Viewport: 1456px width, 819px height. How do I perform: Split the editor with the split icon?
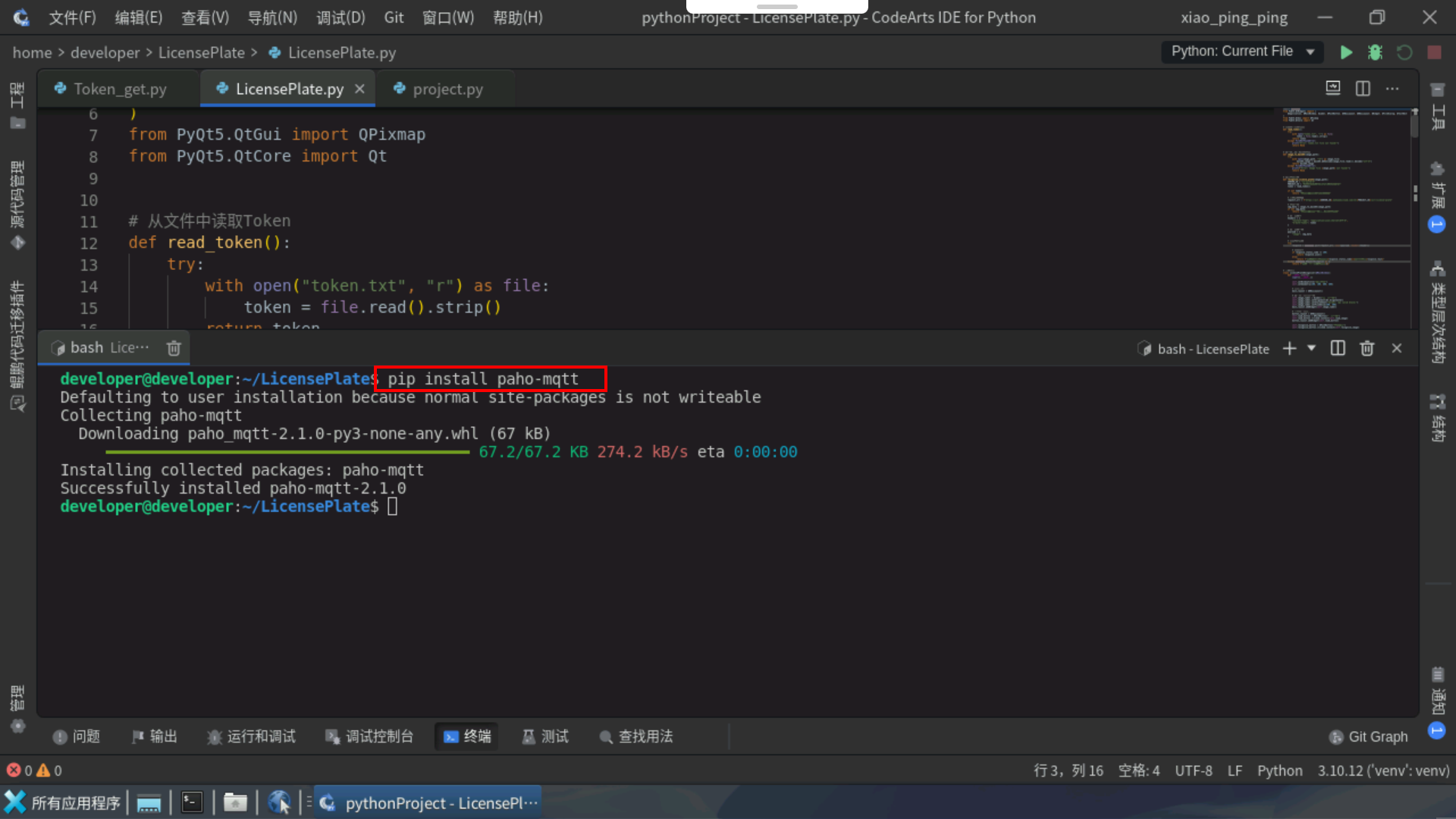tap(1363, 89)
